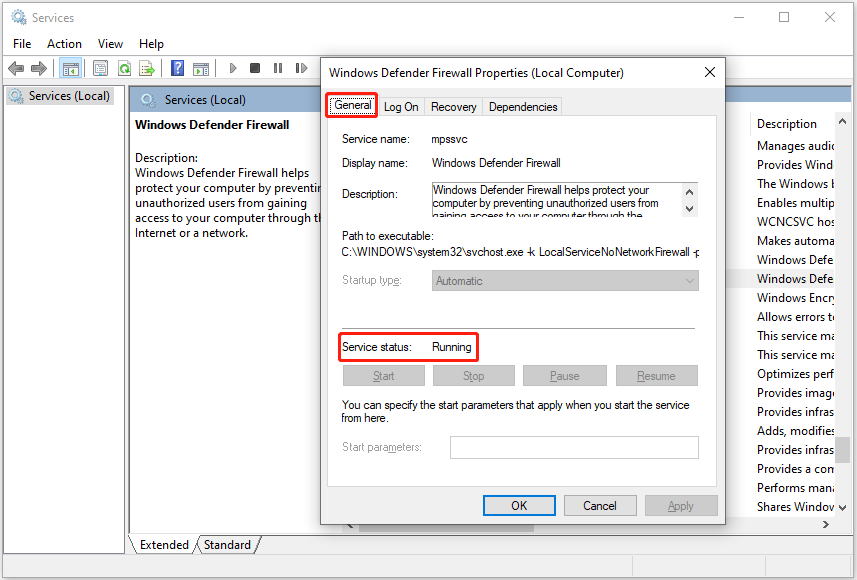The height and width of the screenshot is (580, 857).
Task: Open the toolbar properties sheet icon
Action: (100, 68)
